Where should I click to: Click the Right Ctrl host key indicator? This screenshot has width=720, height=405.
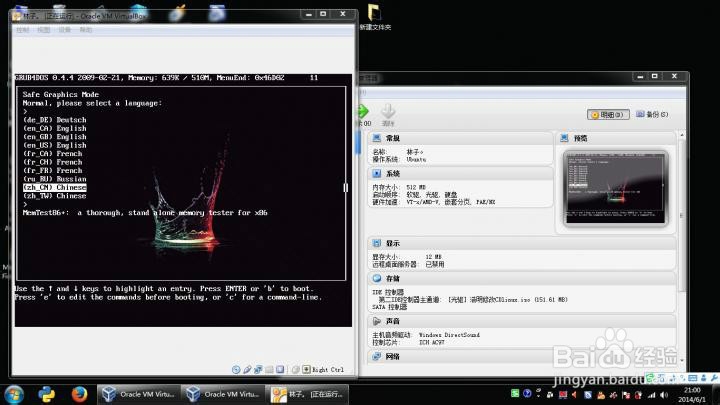pyautogui.click(x=323, y=370)
